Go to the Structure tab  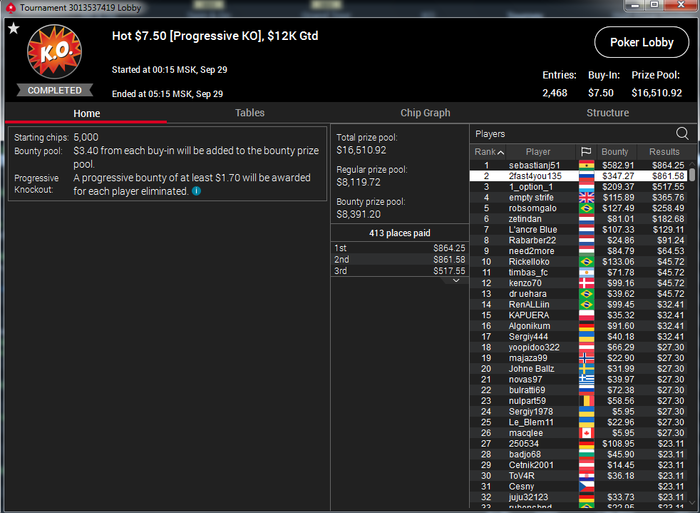click(x=608, y=113)
